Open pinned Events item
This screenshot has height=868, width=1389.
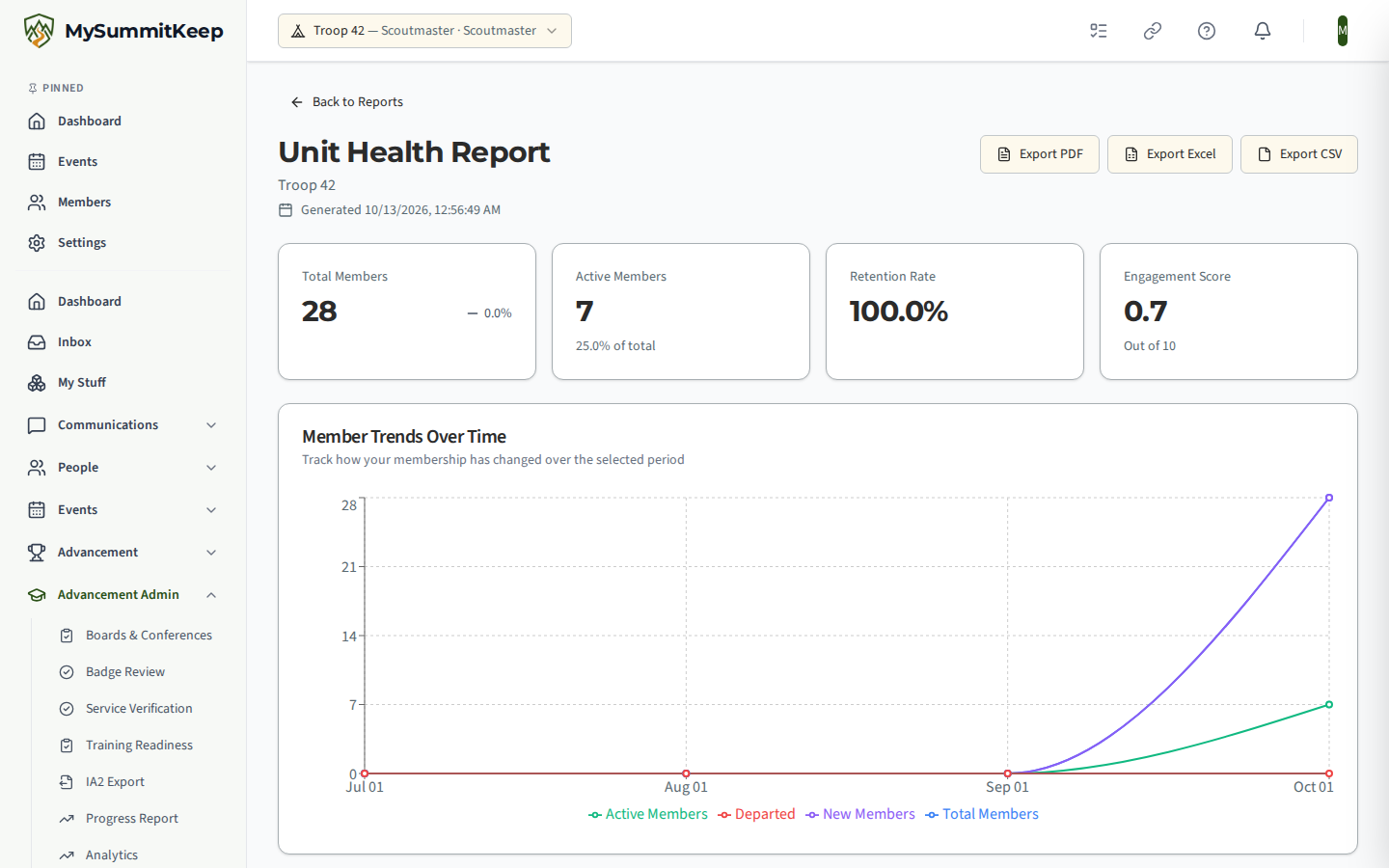[x=123, y=161]
